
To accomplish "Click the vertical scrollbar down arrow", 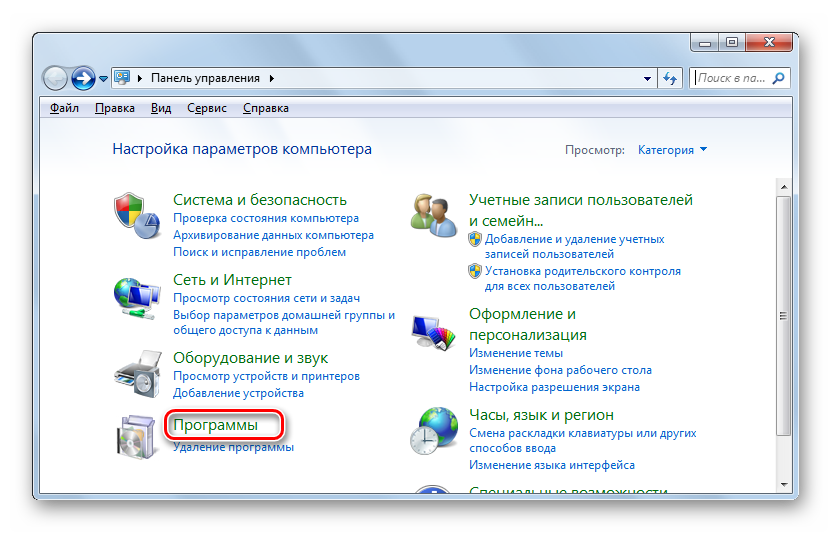I will [784, 485].
